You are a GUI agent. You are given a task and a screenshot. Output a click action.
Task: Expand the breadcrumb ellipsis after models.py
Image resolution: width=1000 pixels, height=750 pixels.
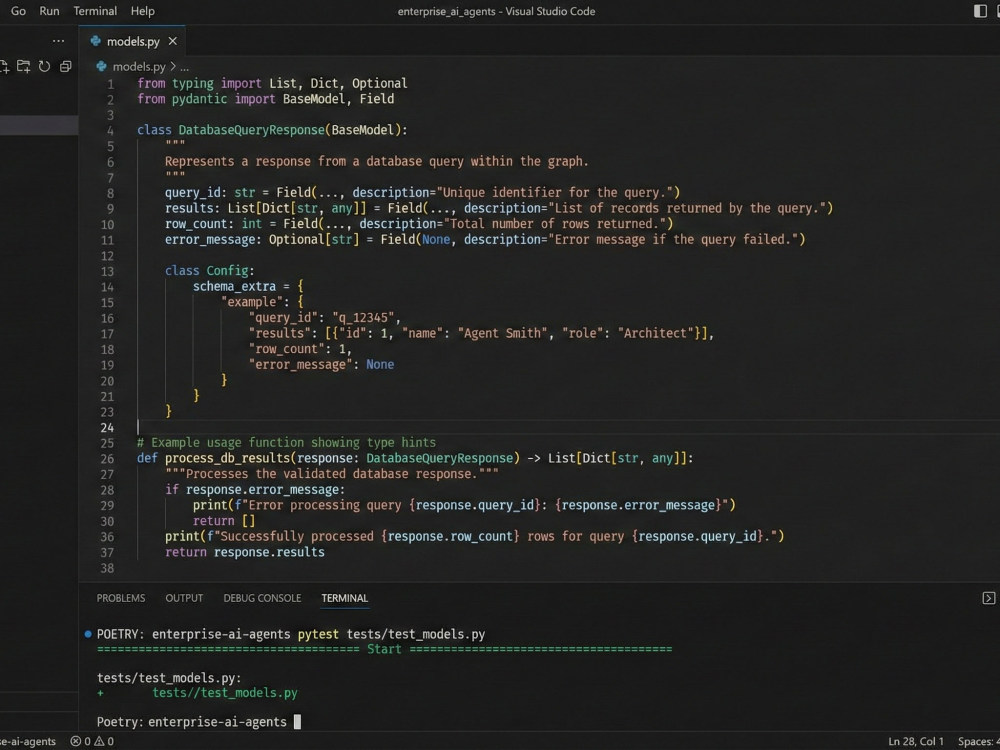click(184, 66)
